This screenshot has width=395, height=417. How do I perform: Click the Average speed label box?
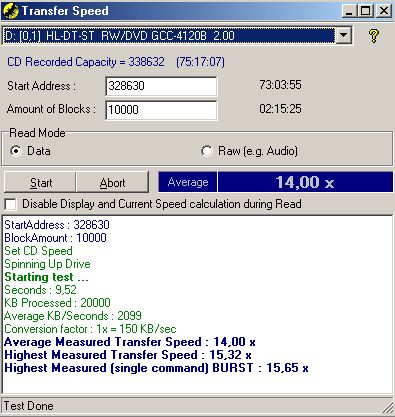point(188,182)
